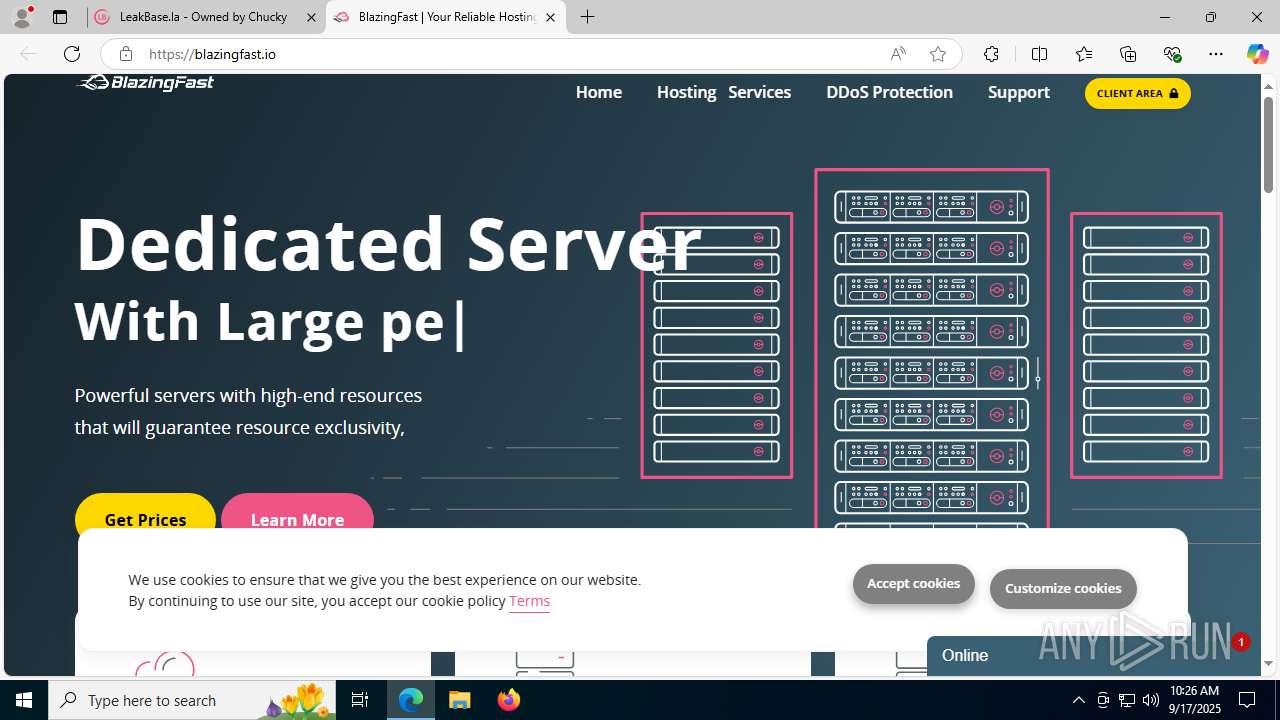Viewport: 1280px width, 720px height.
Task: Switch to the LeakBase.la tab
Action: coord(203,17)
